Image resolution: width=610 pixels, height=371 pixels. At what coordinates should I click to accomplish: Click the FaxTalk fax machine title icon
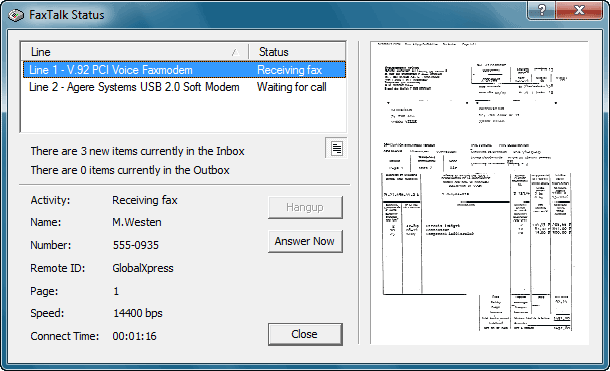click(x=16, y=15)
